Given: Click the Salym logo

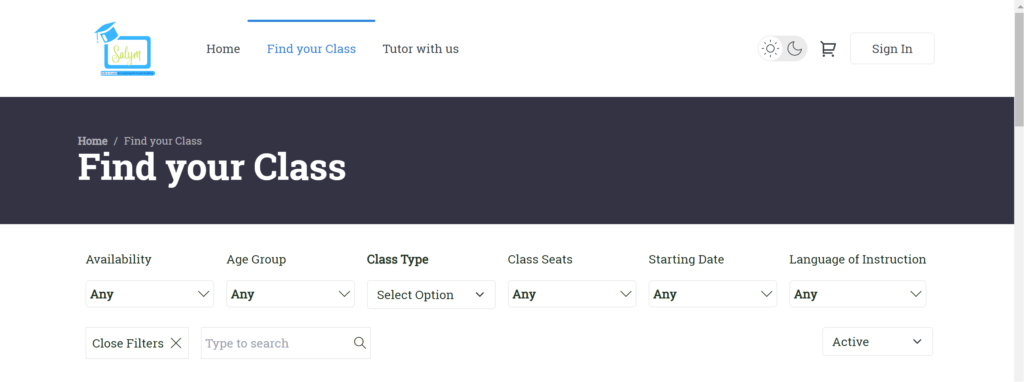Looking at the screenshot, I should [125, 49].
